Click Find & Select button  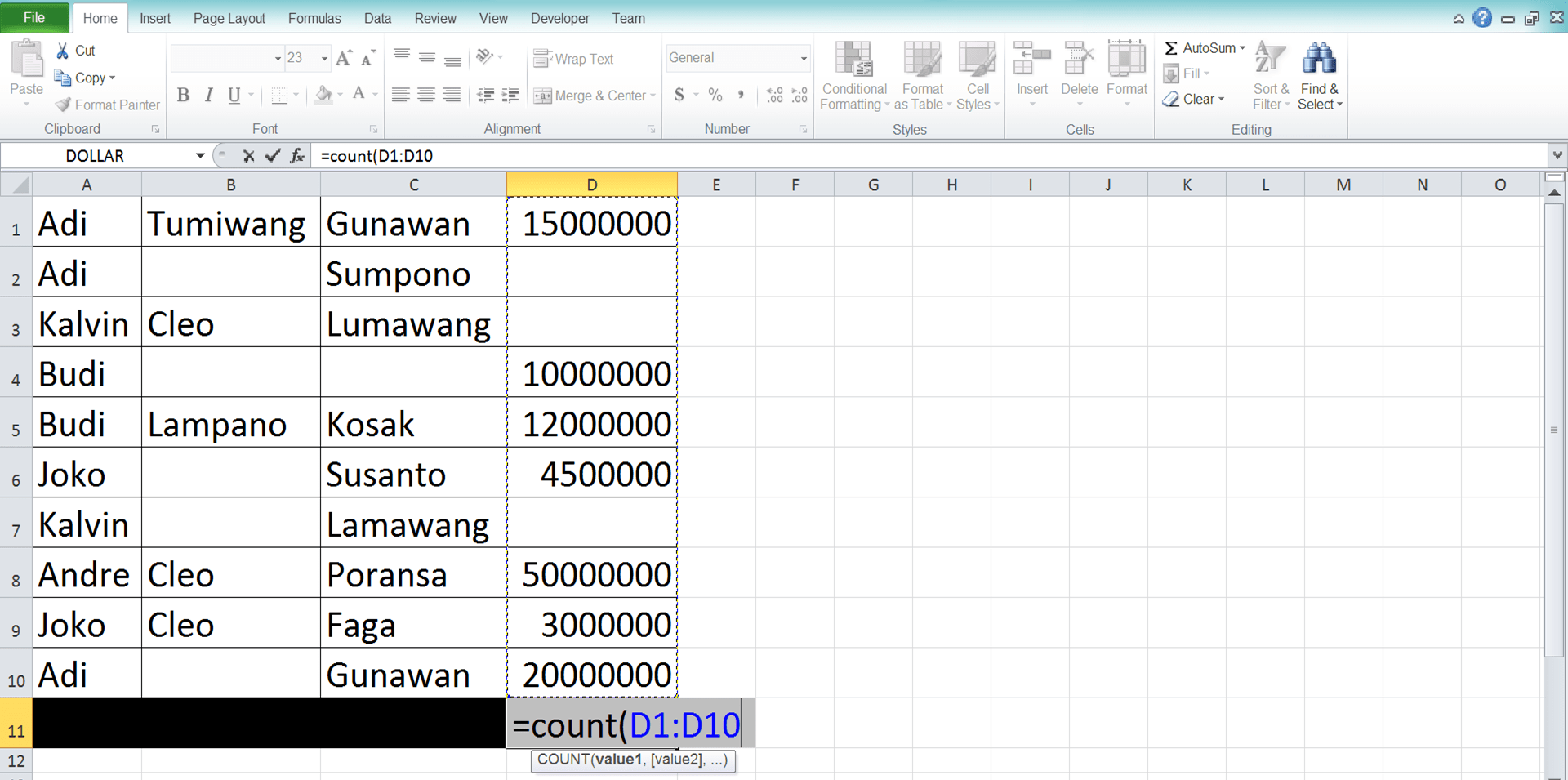click(1320, 75)
